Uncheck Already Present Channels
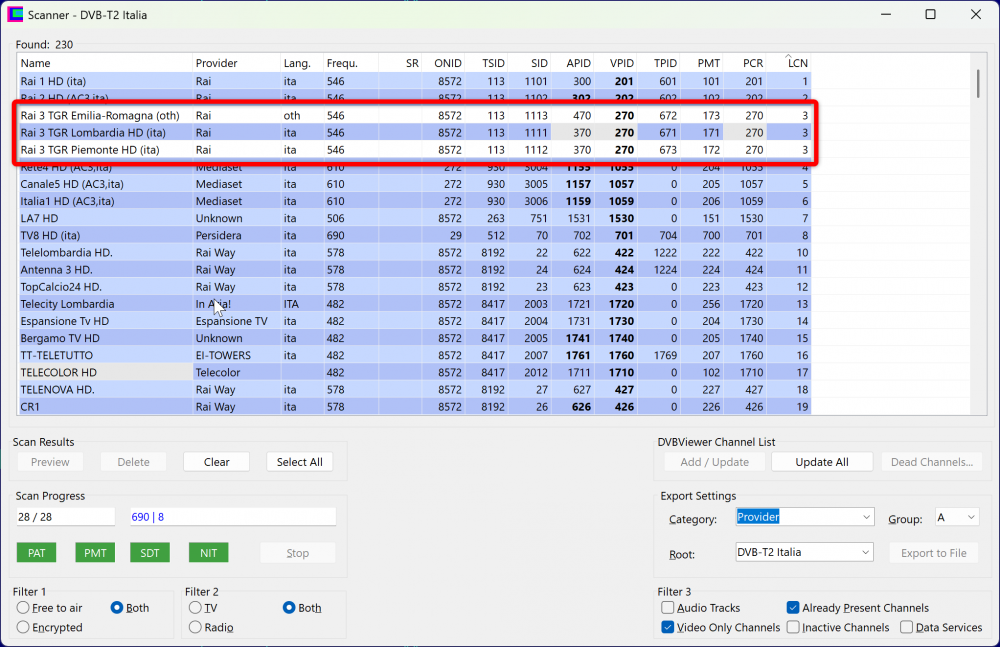Screen dimensions: 1000x647 (793, 608)
